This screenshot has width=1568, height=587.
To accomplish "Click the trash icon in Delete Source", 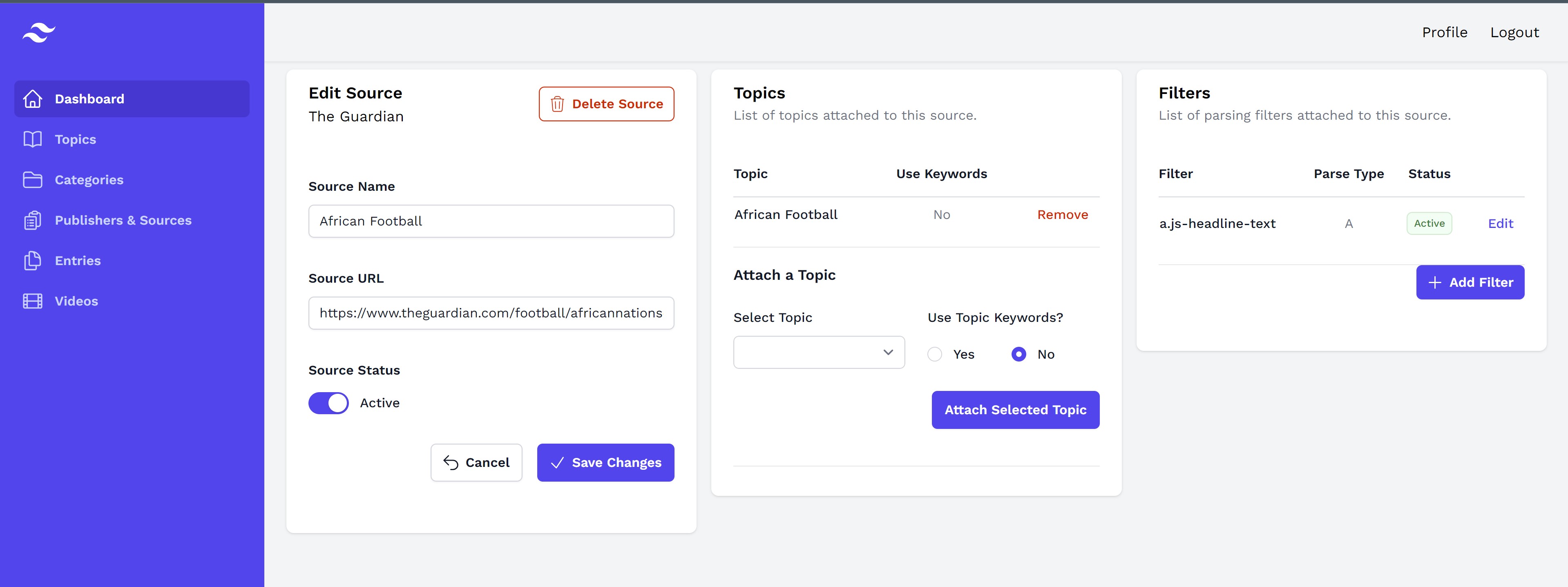I will [557, 104].
